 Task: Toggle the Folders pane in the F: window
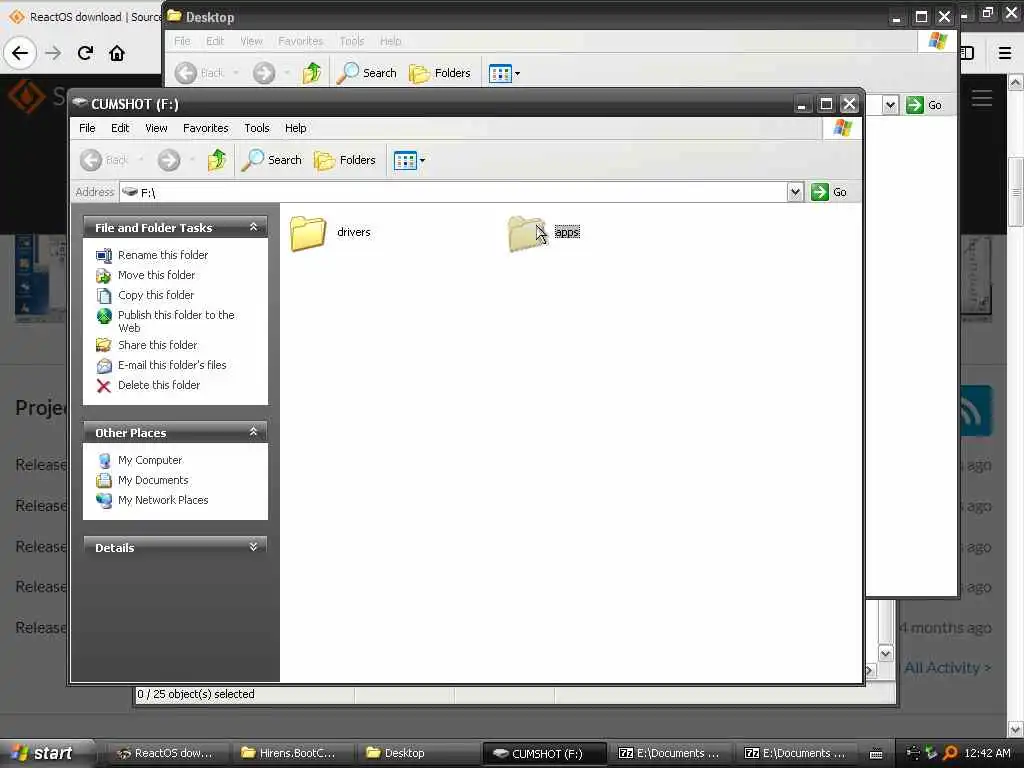345,160
